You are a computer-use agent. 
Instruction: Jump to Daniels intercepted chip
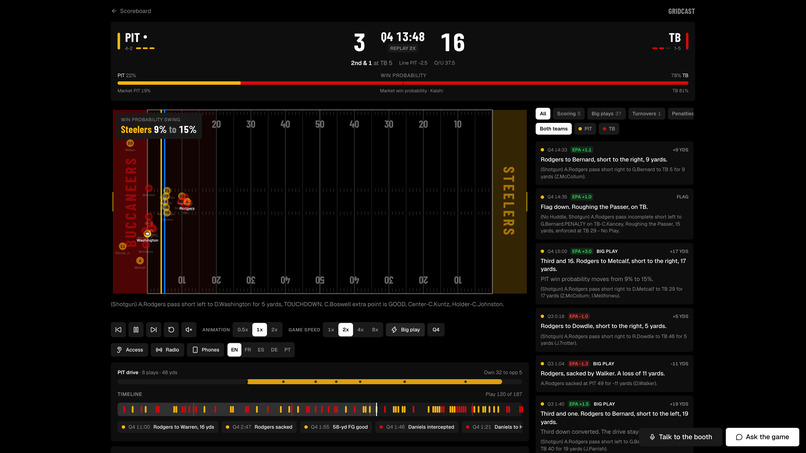[417, 427]
